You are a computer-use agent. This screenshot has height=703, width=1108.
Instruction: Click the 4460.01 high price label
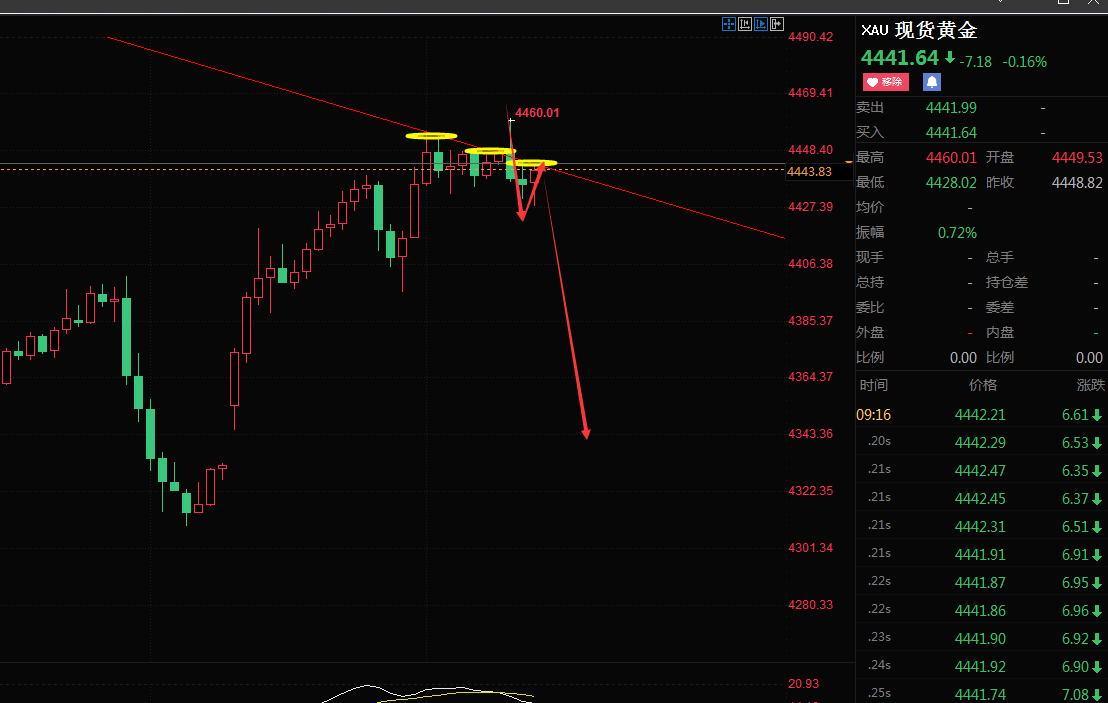tap(537, 113)
